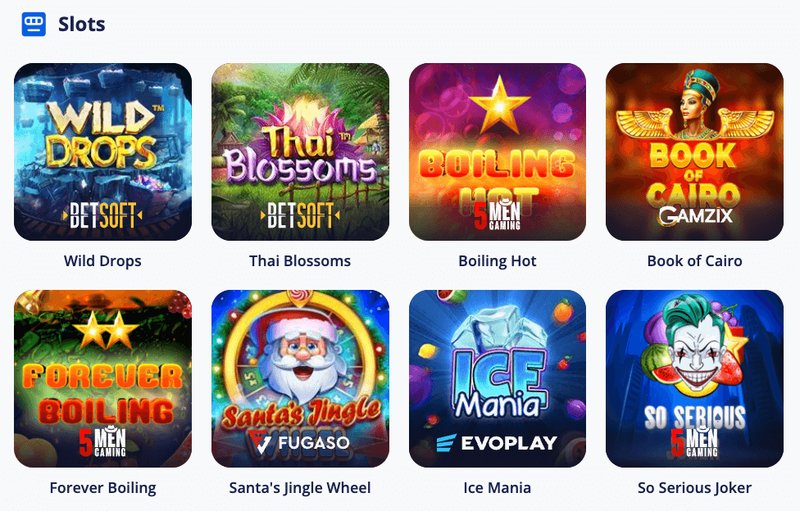800x511 pixels.
Task: Click the Forever Boiling title text
Action: 103,488
